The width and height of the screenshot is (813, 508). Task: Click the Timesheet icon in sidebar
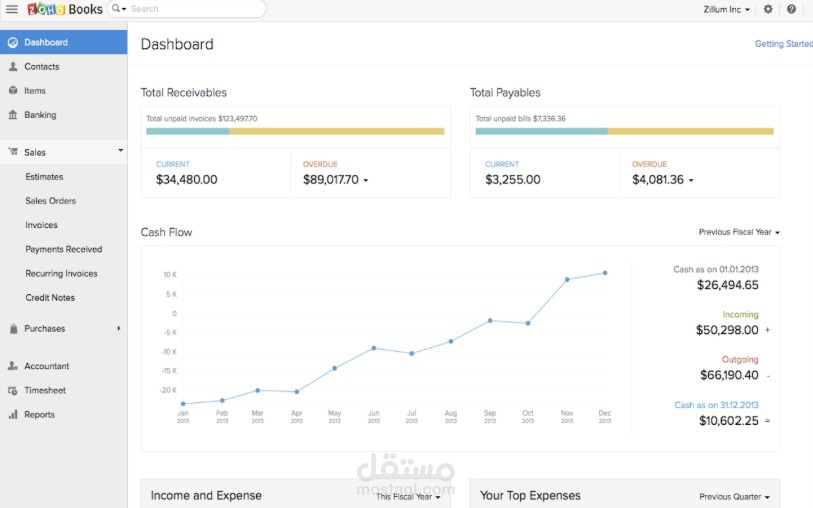tap(13, 391)
